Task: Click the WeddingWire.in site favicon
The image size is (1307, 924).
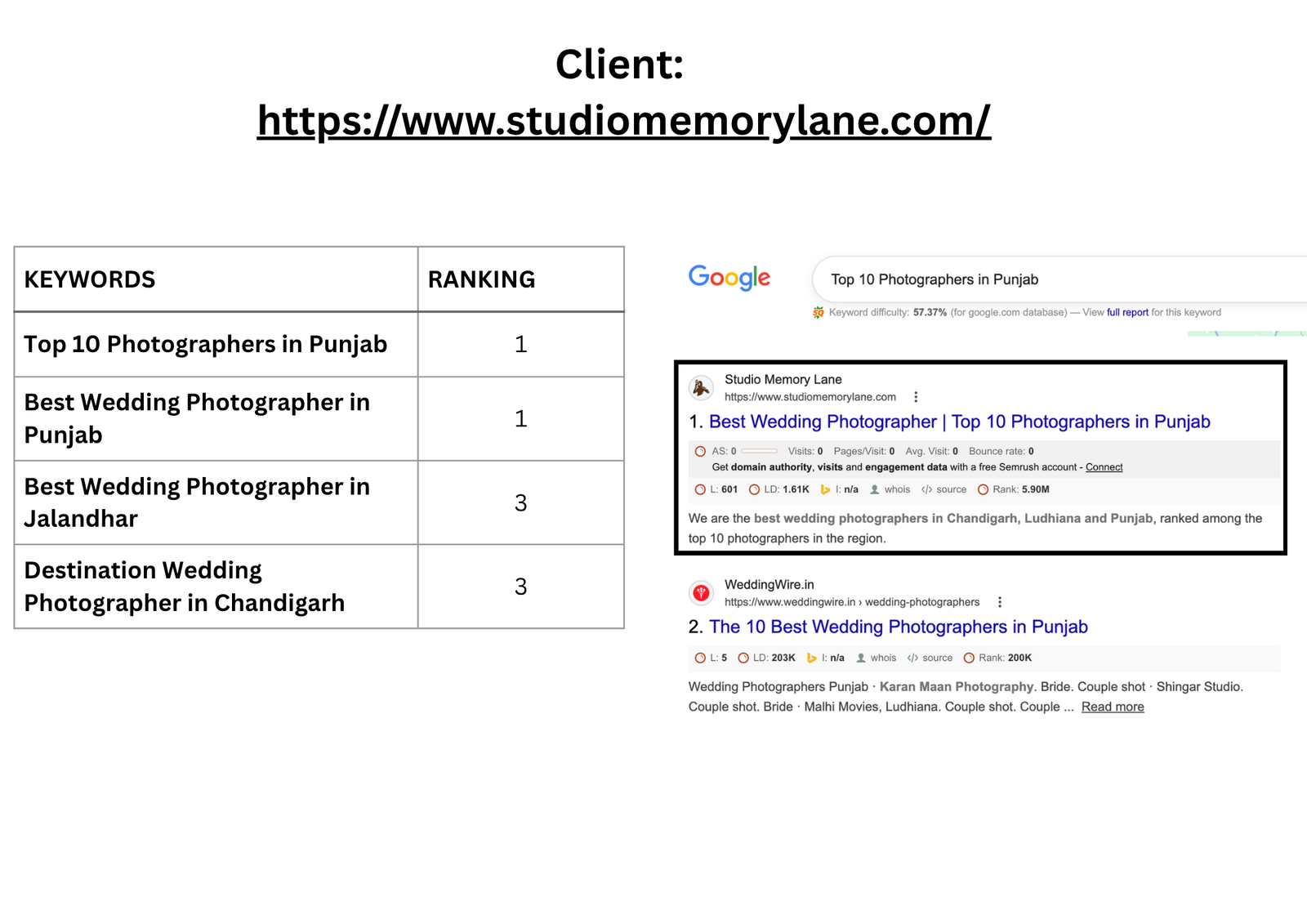Action: tap(701, 593)
